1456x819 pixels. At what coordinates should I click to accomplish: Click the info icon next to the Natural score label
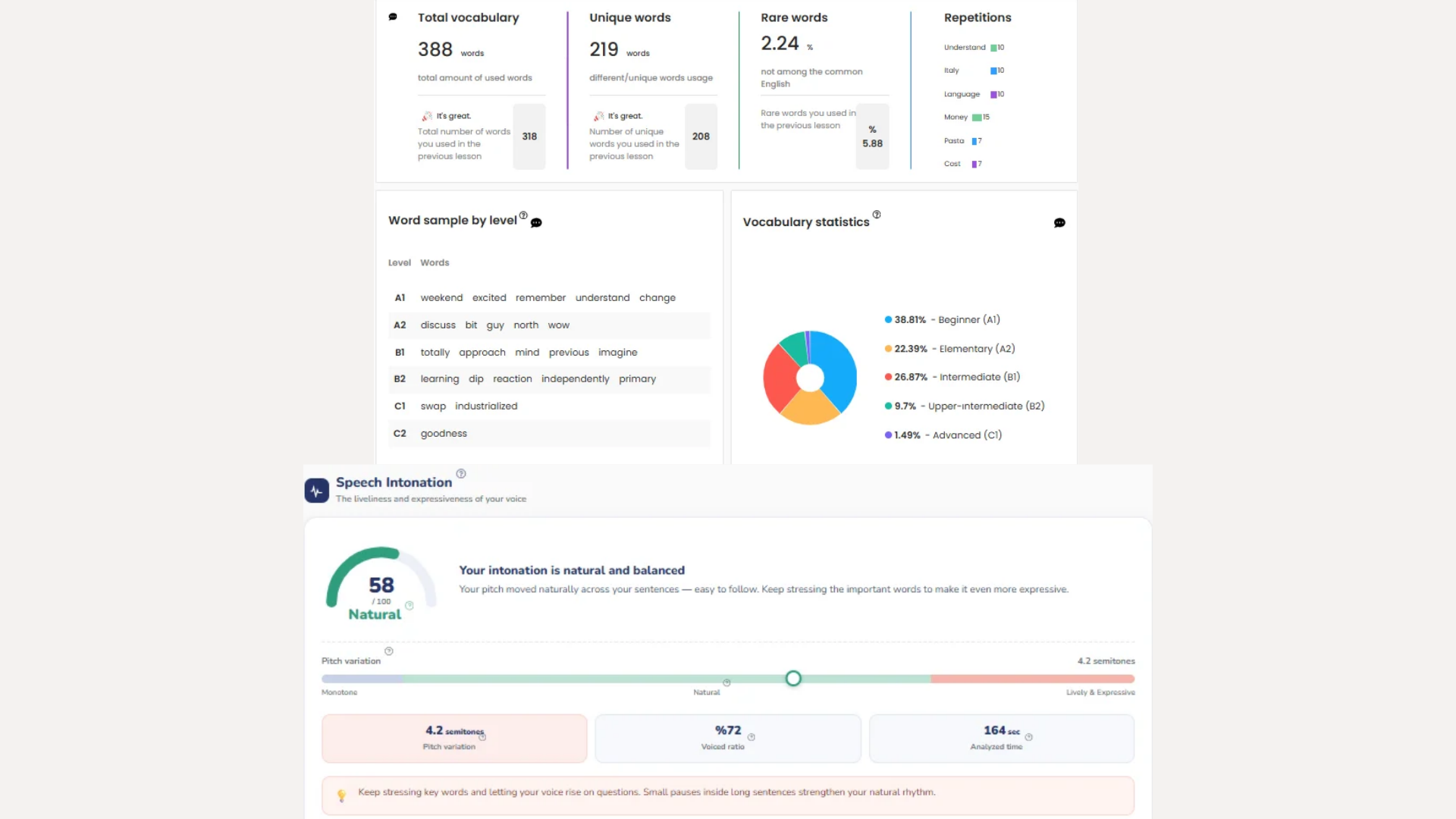409,606
